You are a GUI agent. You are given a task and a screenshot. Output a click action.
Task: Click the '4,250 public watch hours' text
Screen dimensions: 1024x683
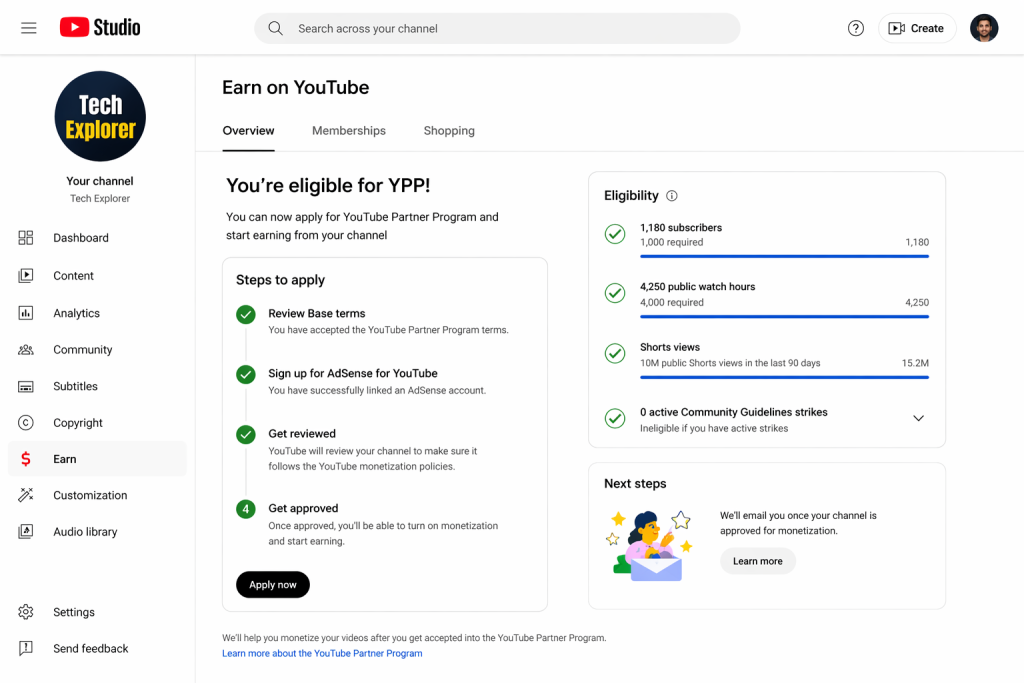coord(697,287)
